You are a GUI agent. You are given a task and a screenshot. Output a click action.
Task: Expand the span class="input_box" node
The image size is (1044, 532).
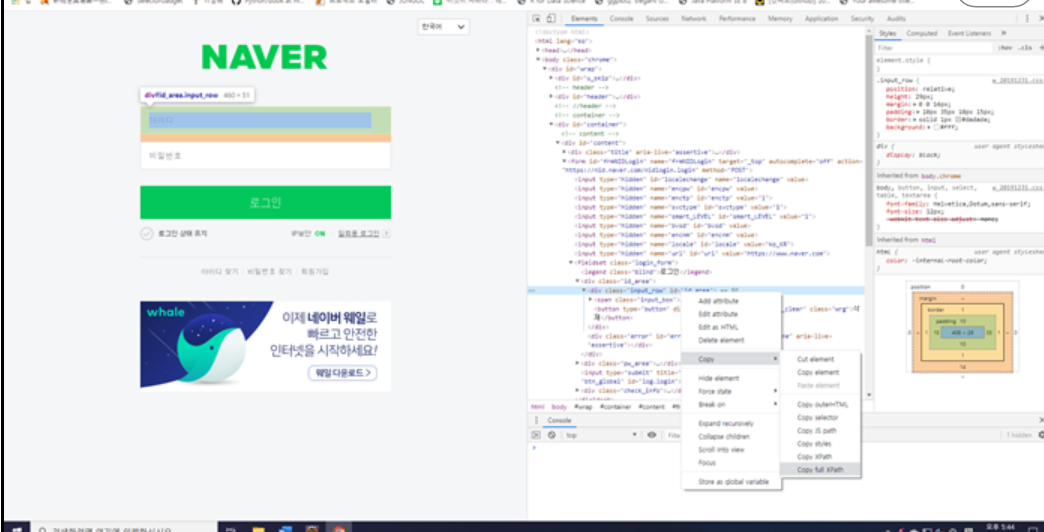point(591,300)
